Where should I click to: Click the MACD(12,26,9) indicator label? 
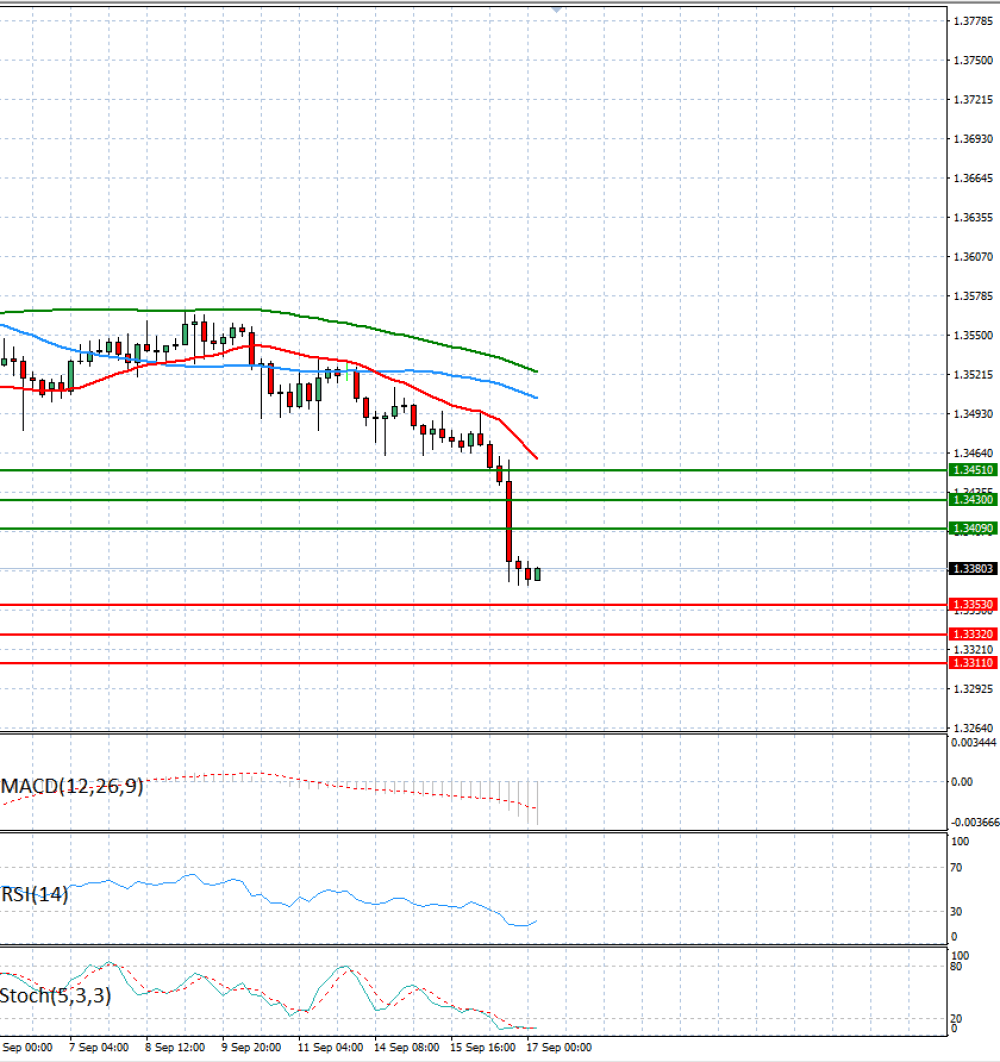tap(72, 786)
